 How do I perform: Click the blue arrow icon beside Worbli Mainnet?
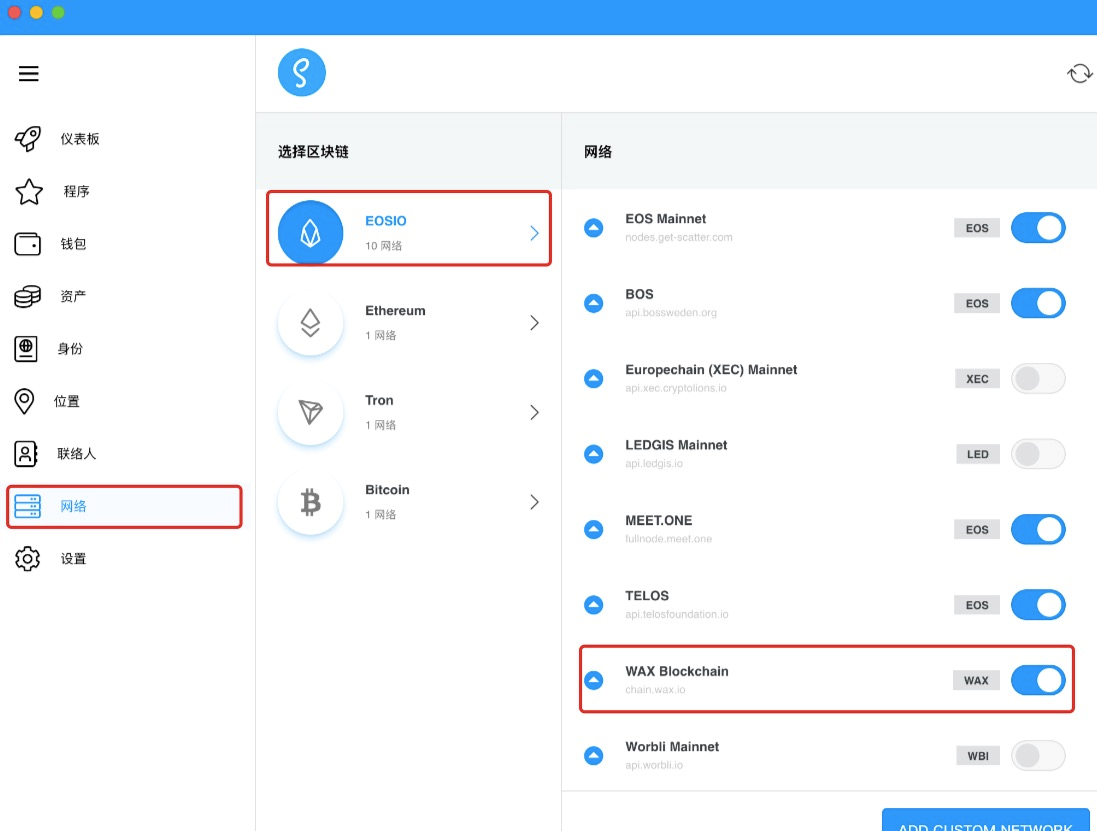pyautogui.click(x=593, y=755)
